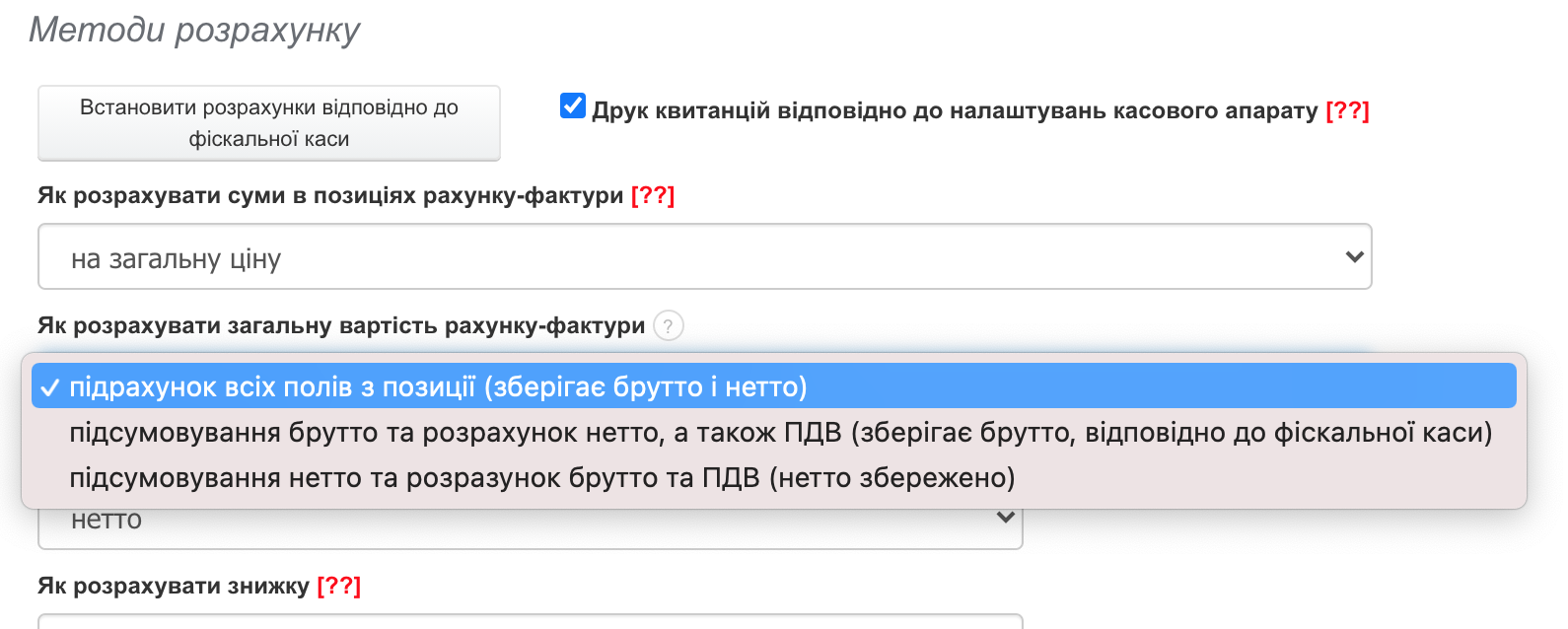Click the [??] help beside 'позиціях рахунку-фактури'
Viewport: 1568px width, 629px height.
(x=653, y=195)
